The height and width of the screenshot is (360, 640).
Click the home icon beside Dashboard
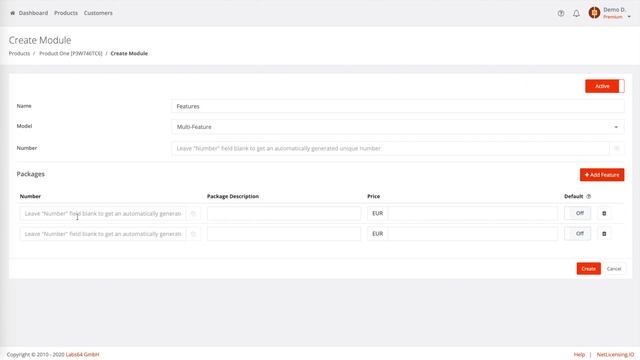click(12, 13)
